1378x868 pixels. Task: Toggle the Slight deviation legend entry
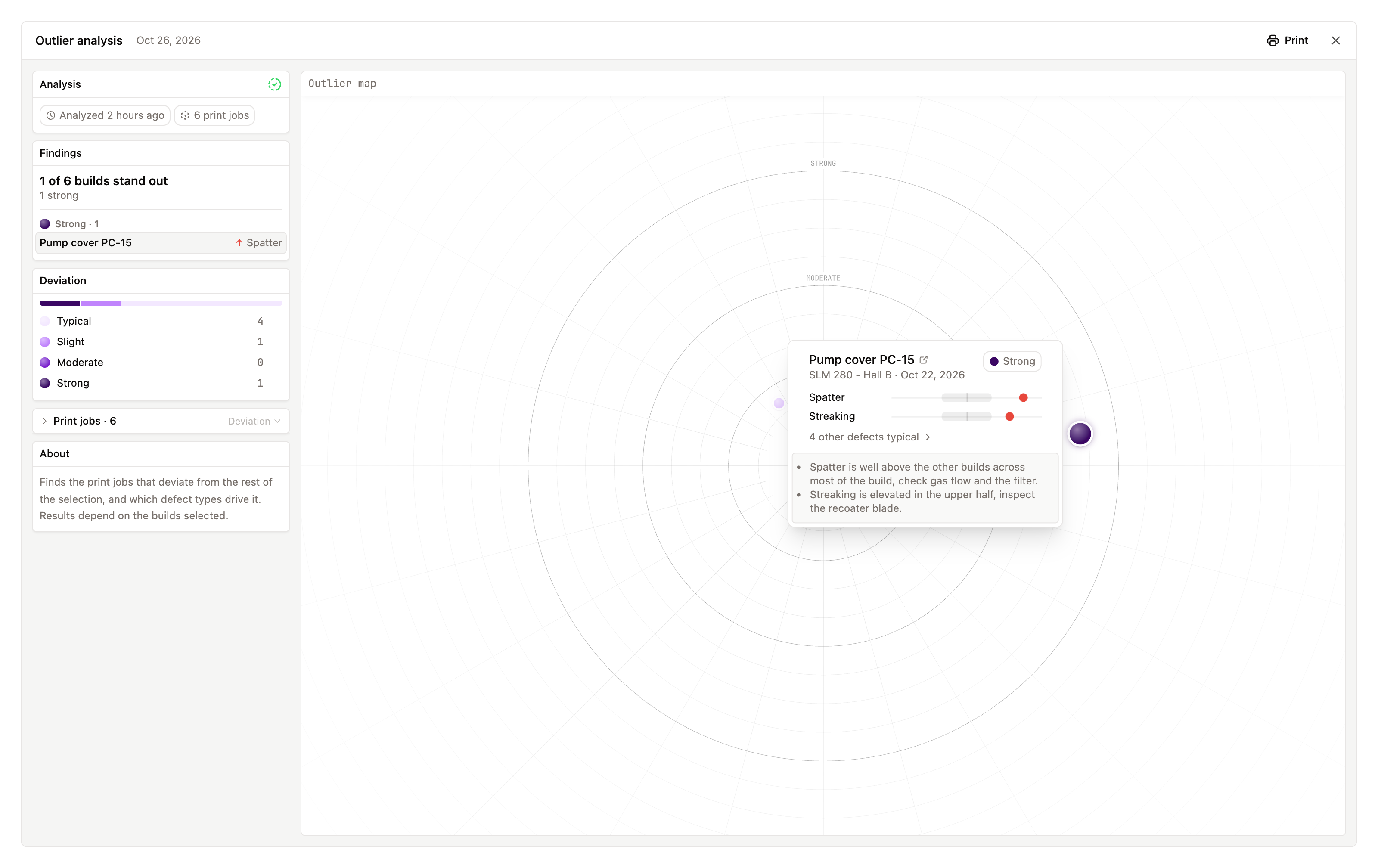(152, 341)
